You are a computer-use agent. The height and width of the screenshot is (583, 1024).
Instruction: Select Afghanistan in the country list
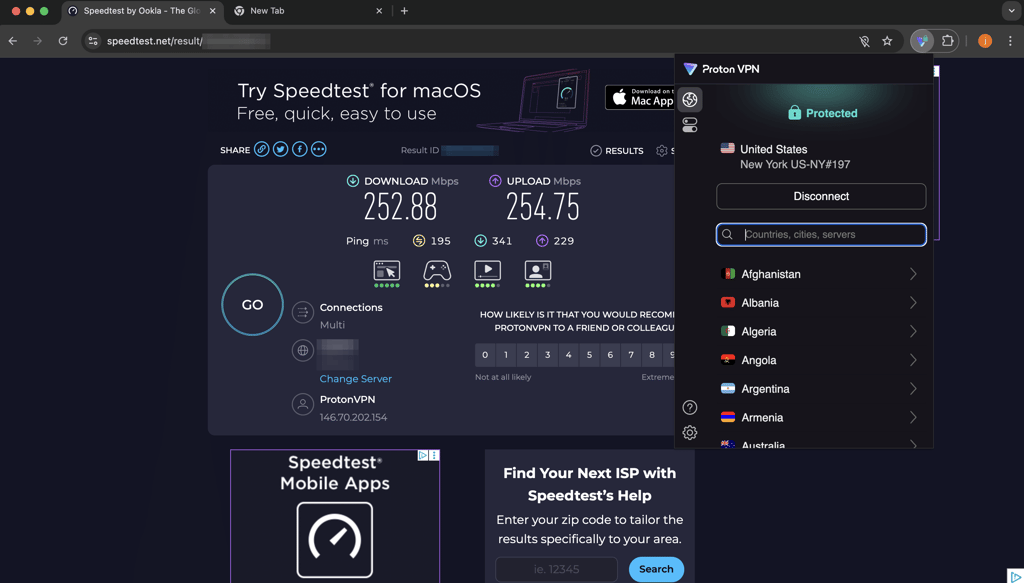click(x=820, y=274)
